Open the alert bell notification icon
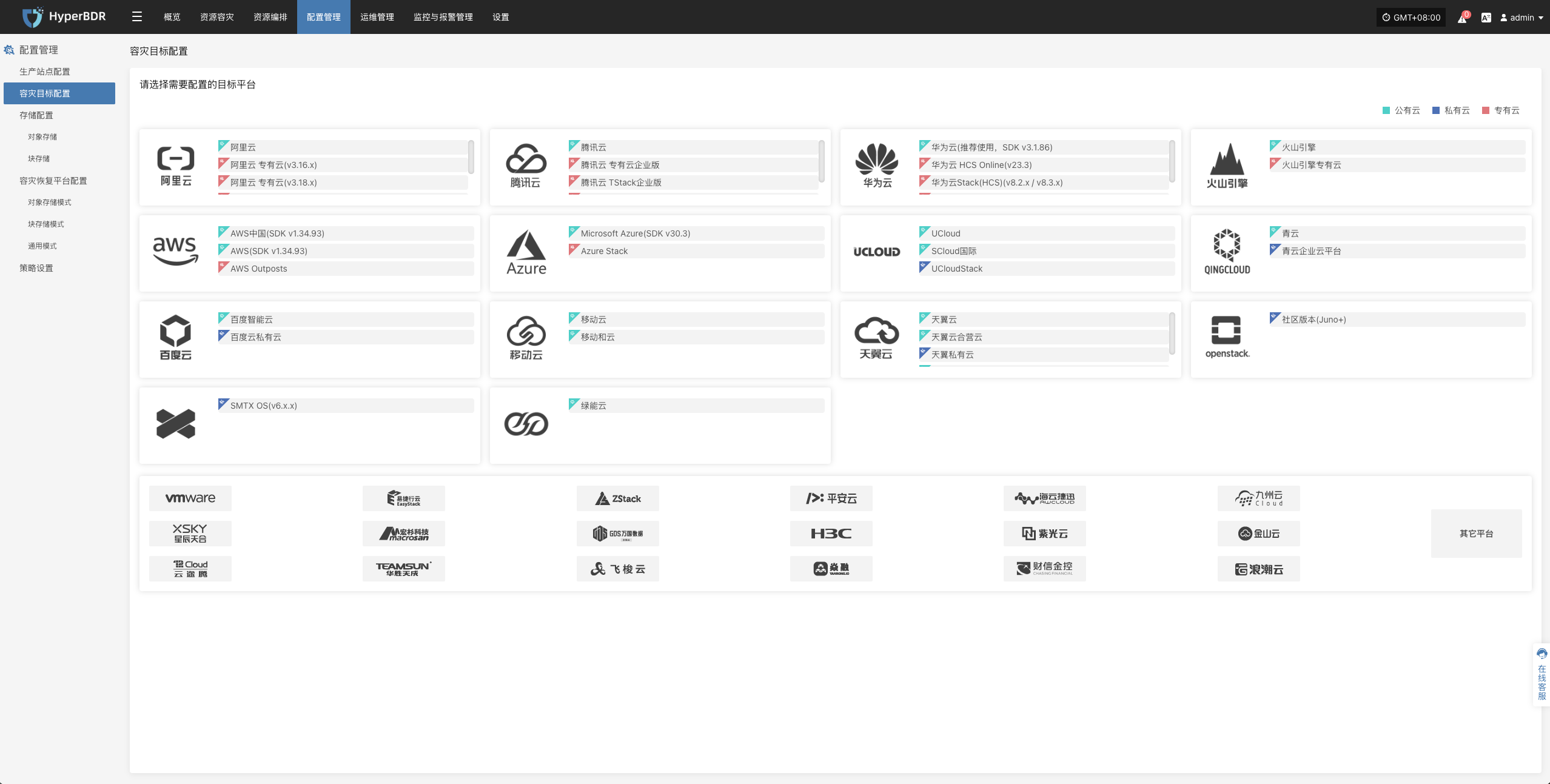Screen dimensions: 1550x784 (1463, 18)
